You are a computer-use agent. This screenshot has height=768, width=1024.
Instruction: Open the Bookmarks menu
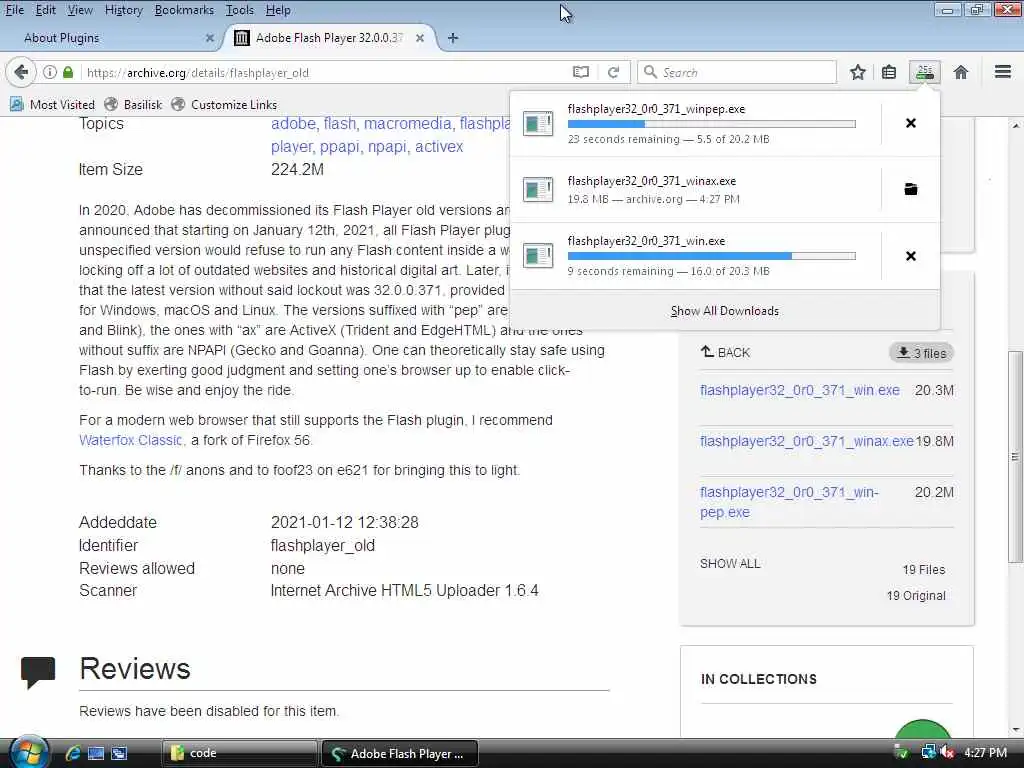pyautogui.click(x=184, y=10)
